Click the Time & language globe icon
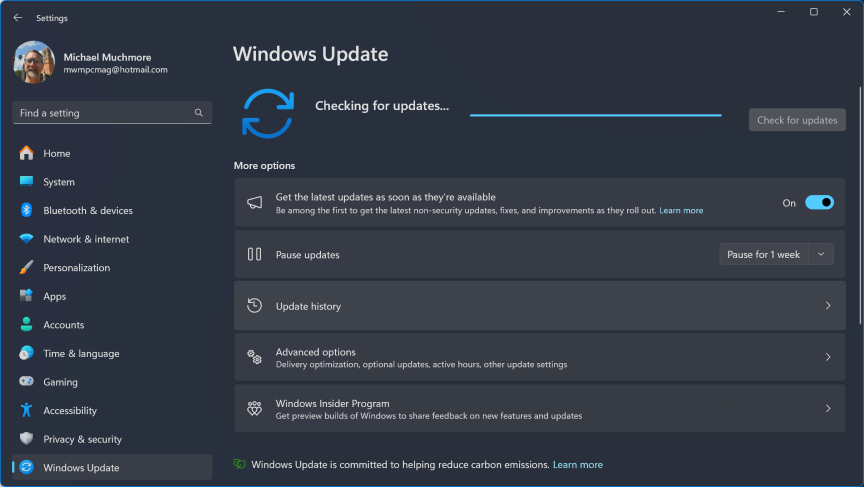 (26, 353)
